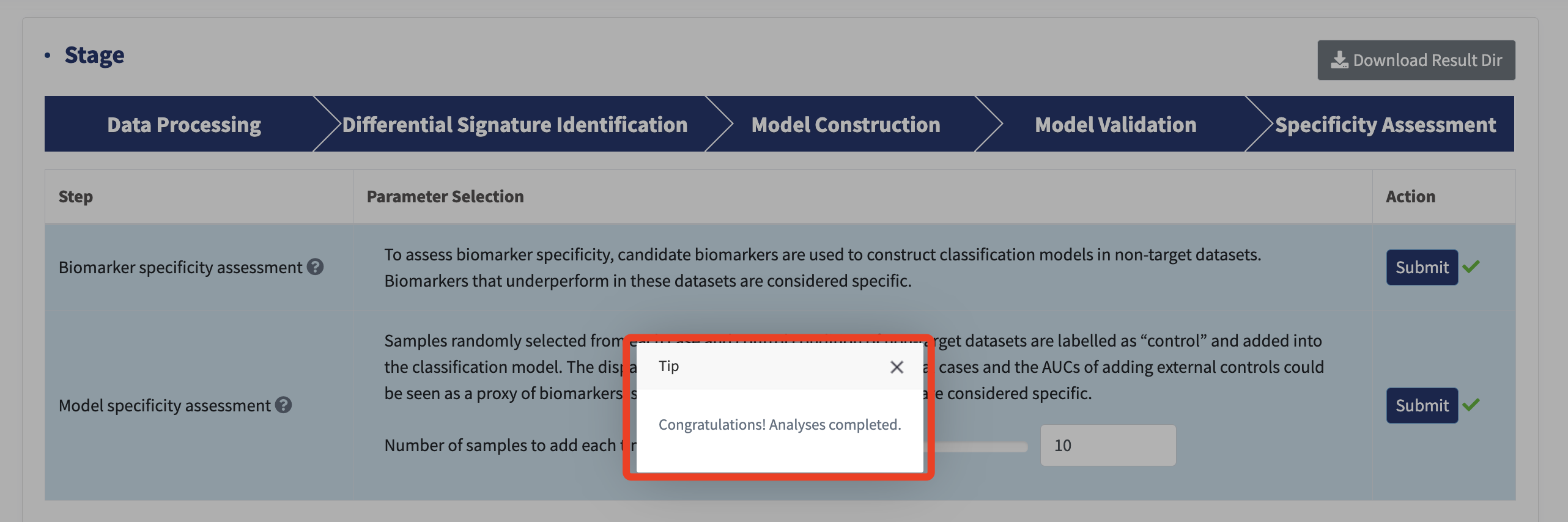Image resolution: width=1568 pixels, height=522 pixels.
Task: Close the Tip dialog with X
Action: click(x=897, y=367)
